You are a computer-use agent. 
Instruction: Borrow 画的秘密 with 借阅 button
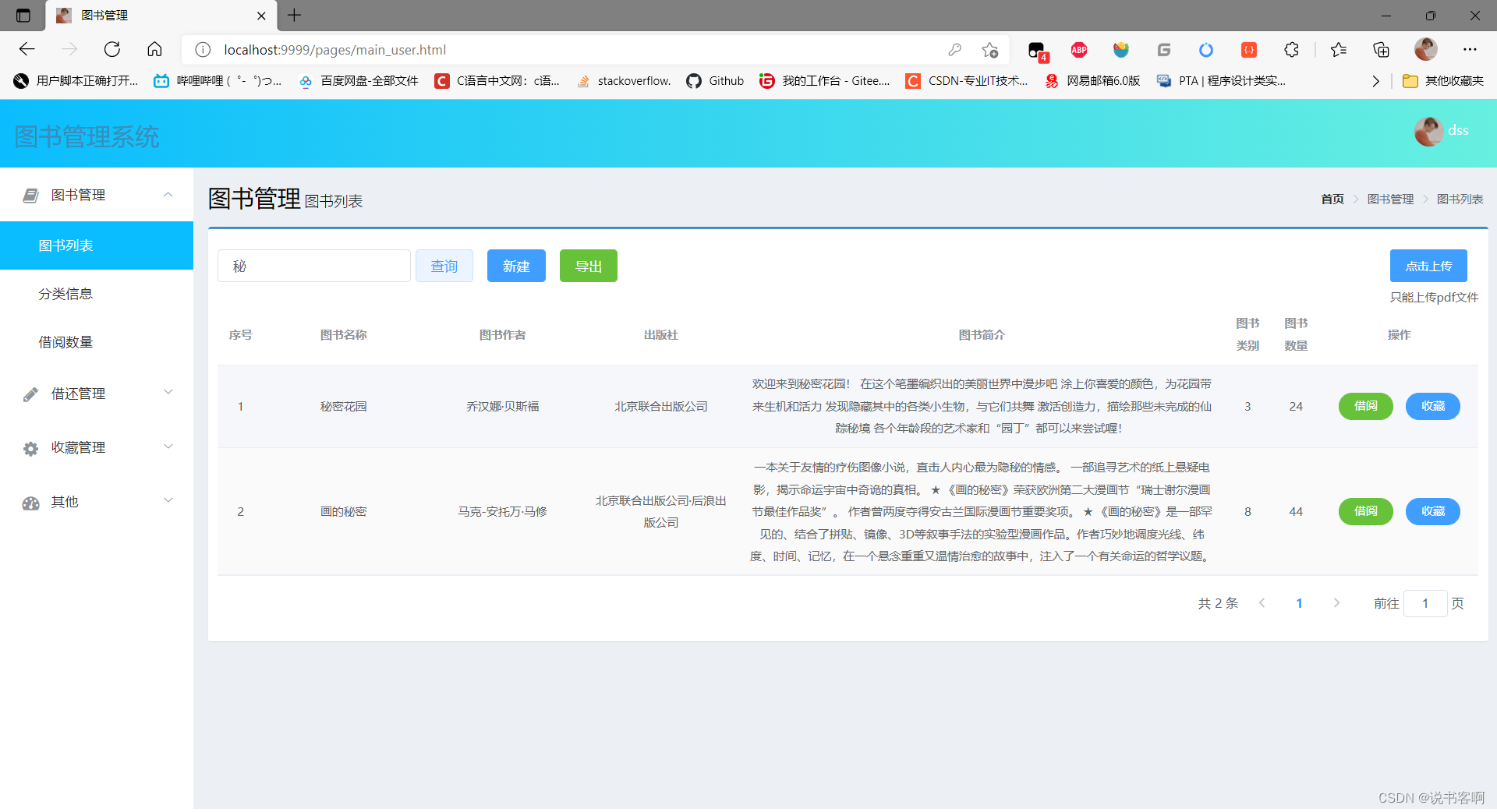pos(1366,511)
